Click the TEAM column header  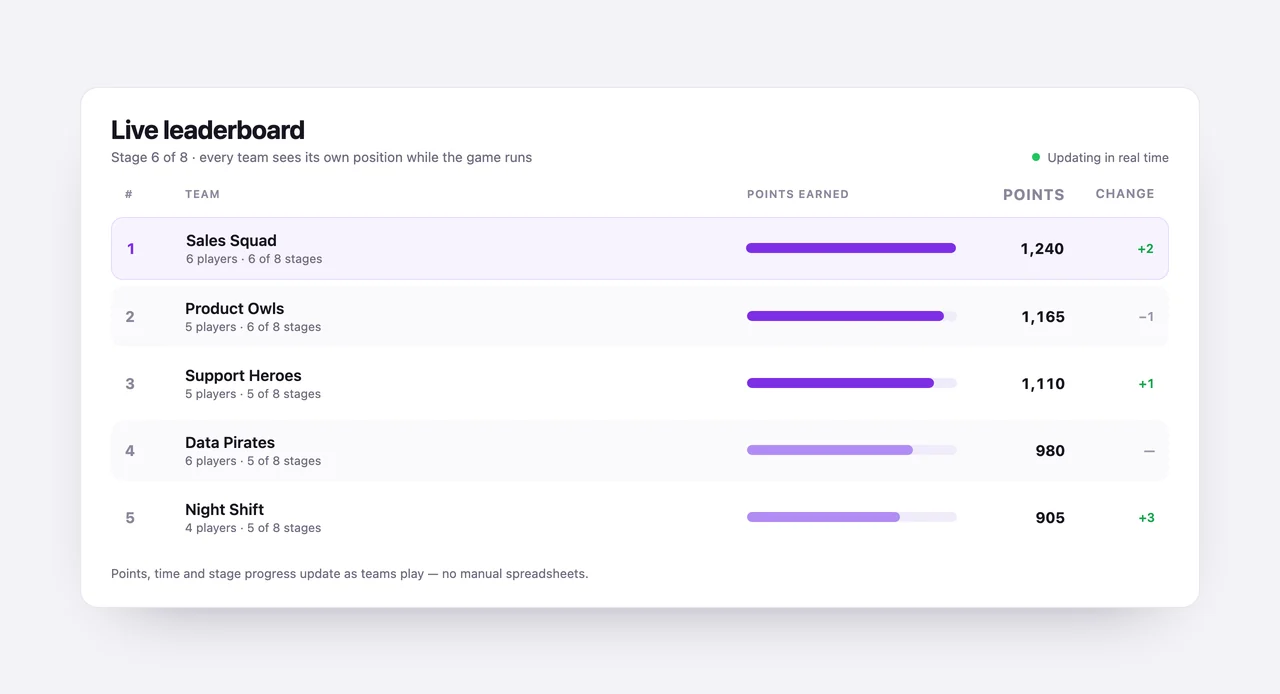click(202, 194)
